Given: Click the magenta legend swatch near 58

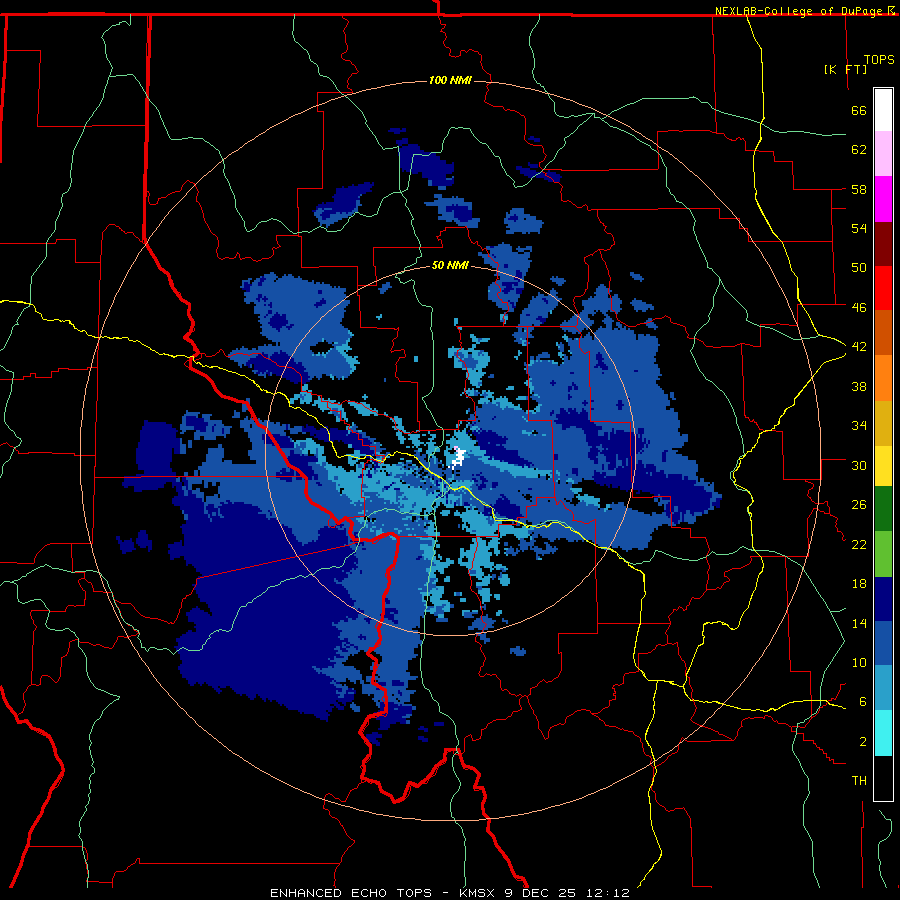Looking at the screenshot, I should [x=883, y=199].
